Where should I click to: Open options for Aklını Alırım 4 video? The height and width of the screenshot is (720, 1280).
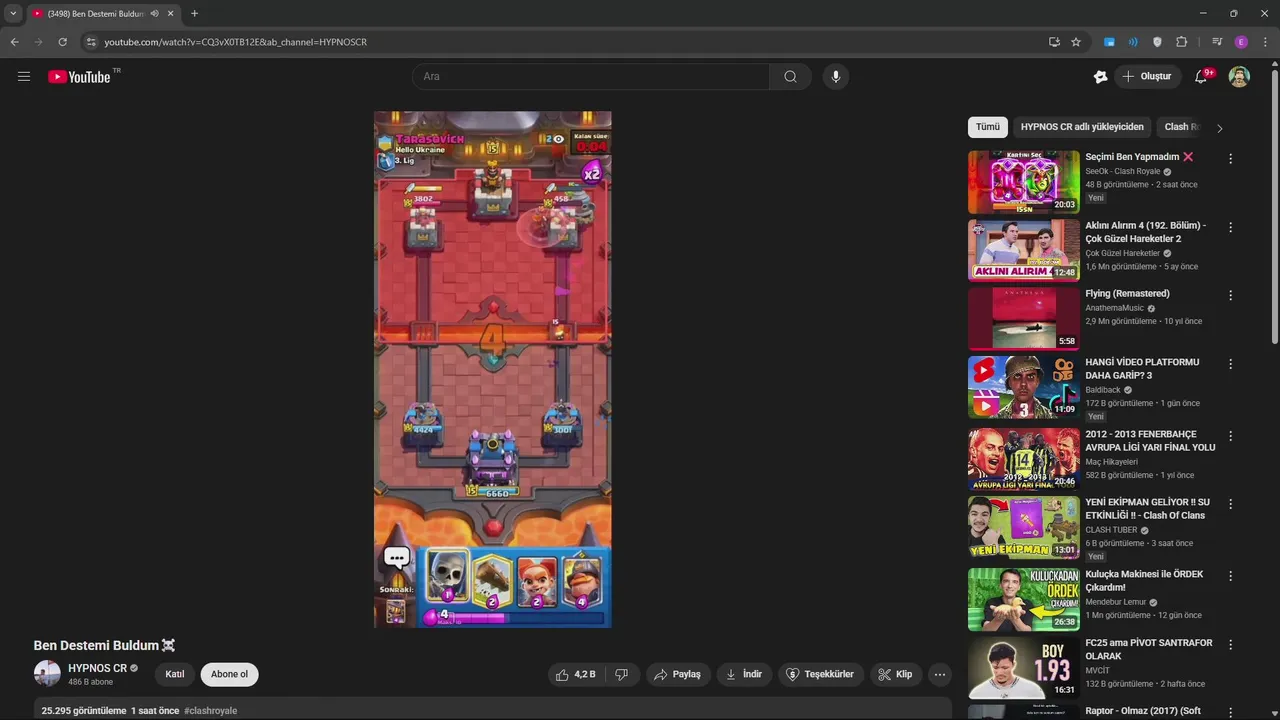tap(1230, 227)
